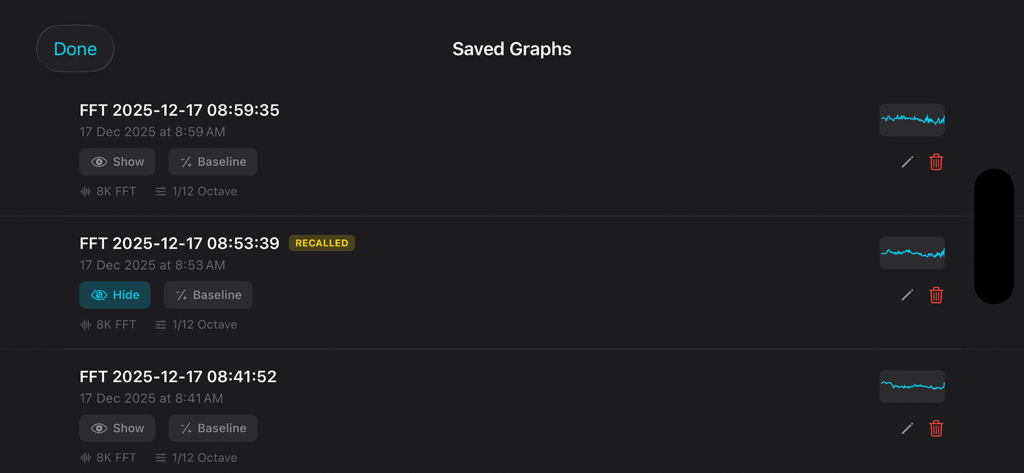
Task: Hide the recalled FFT 08:53:39 graph
Action: pyautogui.click(x=115, y=295)
